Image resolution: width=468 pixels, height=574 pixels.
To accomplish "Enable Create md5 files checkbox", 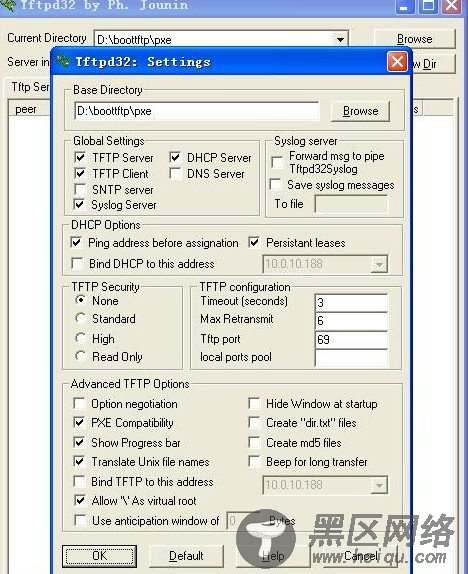I will [x=254, y=442].
